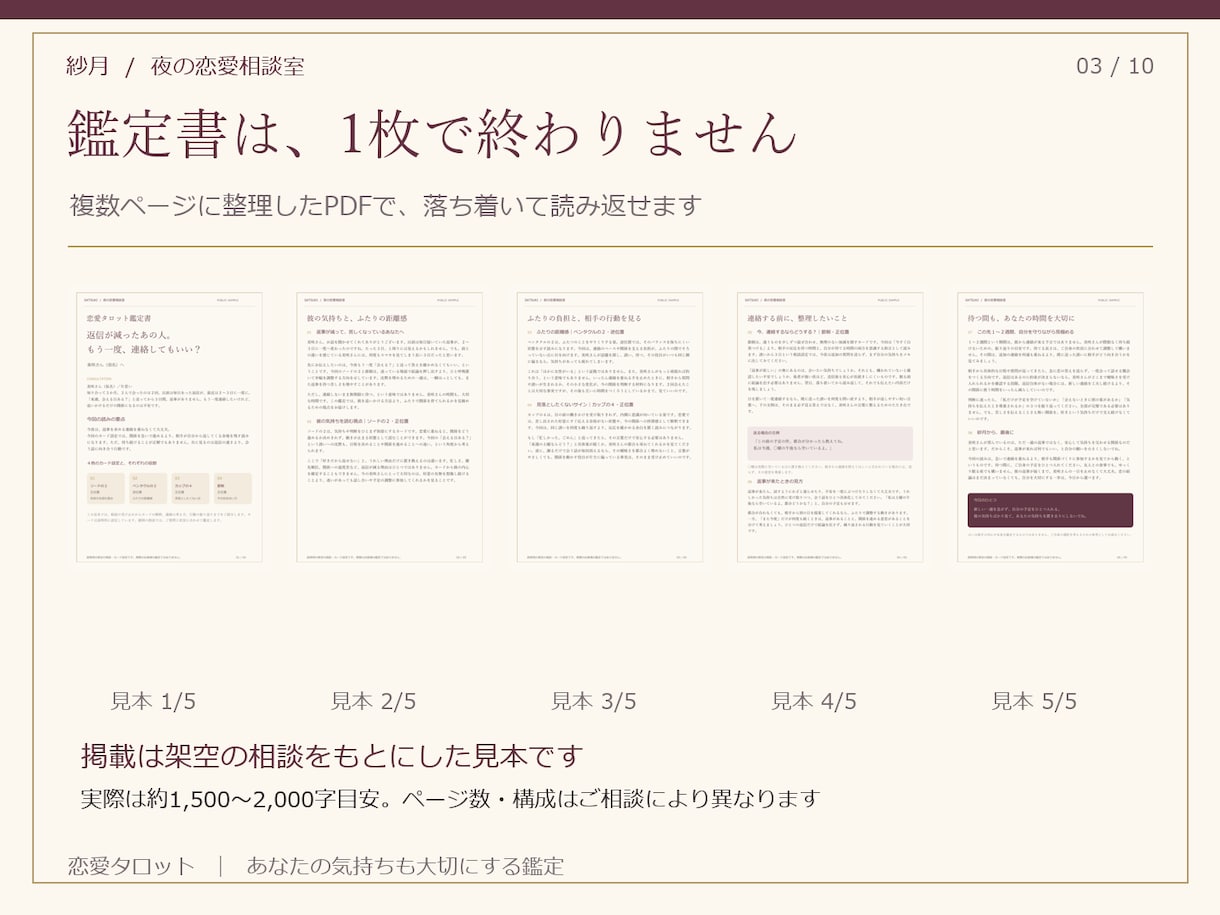Click the subtitle 複数ページに整理したPDFで、落ち着いて読み返せます

pyautogui.click(x=385, y=206)
